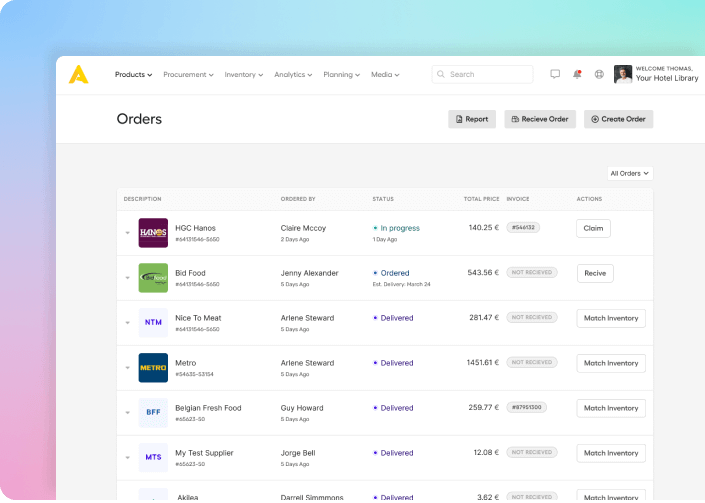The image size is (705, 503).
Task: Click Not Recieved badge for Metro
Action: tap(532, 362)
